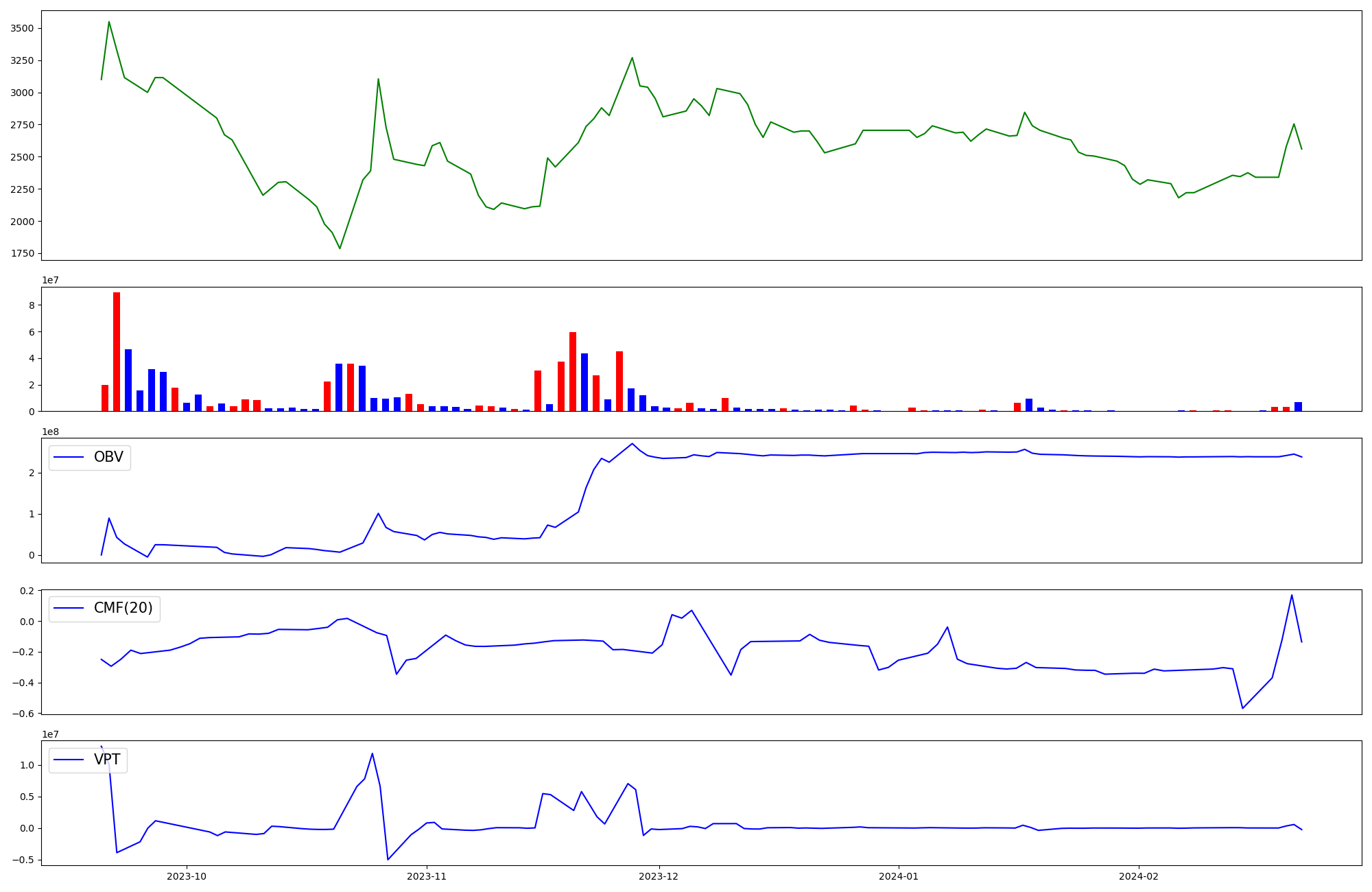Image resolution: width=1372 pixels, height=892 pixels.
Task: Select the 2023-11 date axis label
Action: [427, 876]
